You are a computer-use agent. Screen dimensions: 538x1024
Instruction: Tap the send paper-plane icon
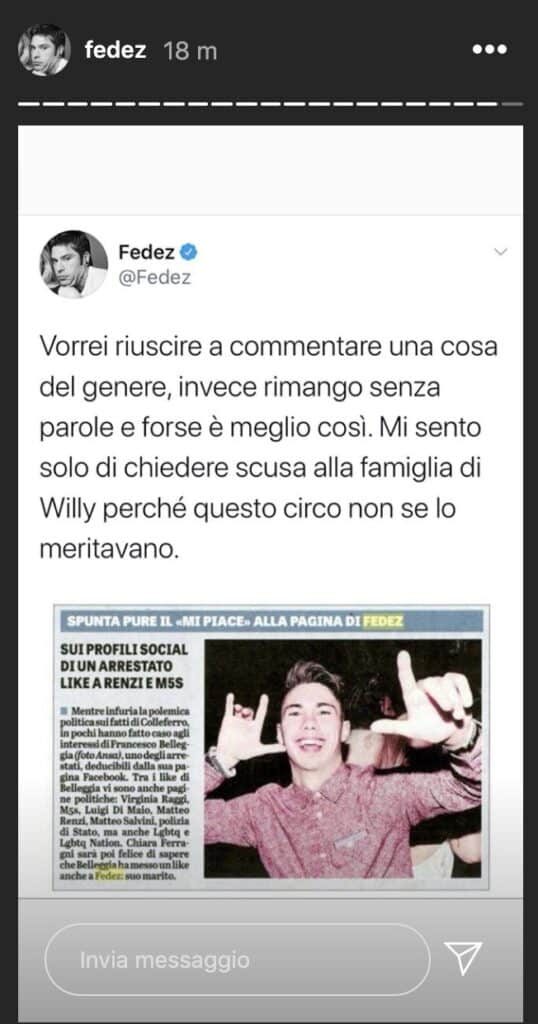pyautogui.click(x=462, y=958)
